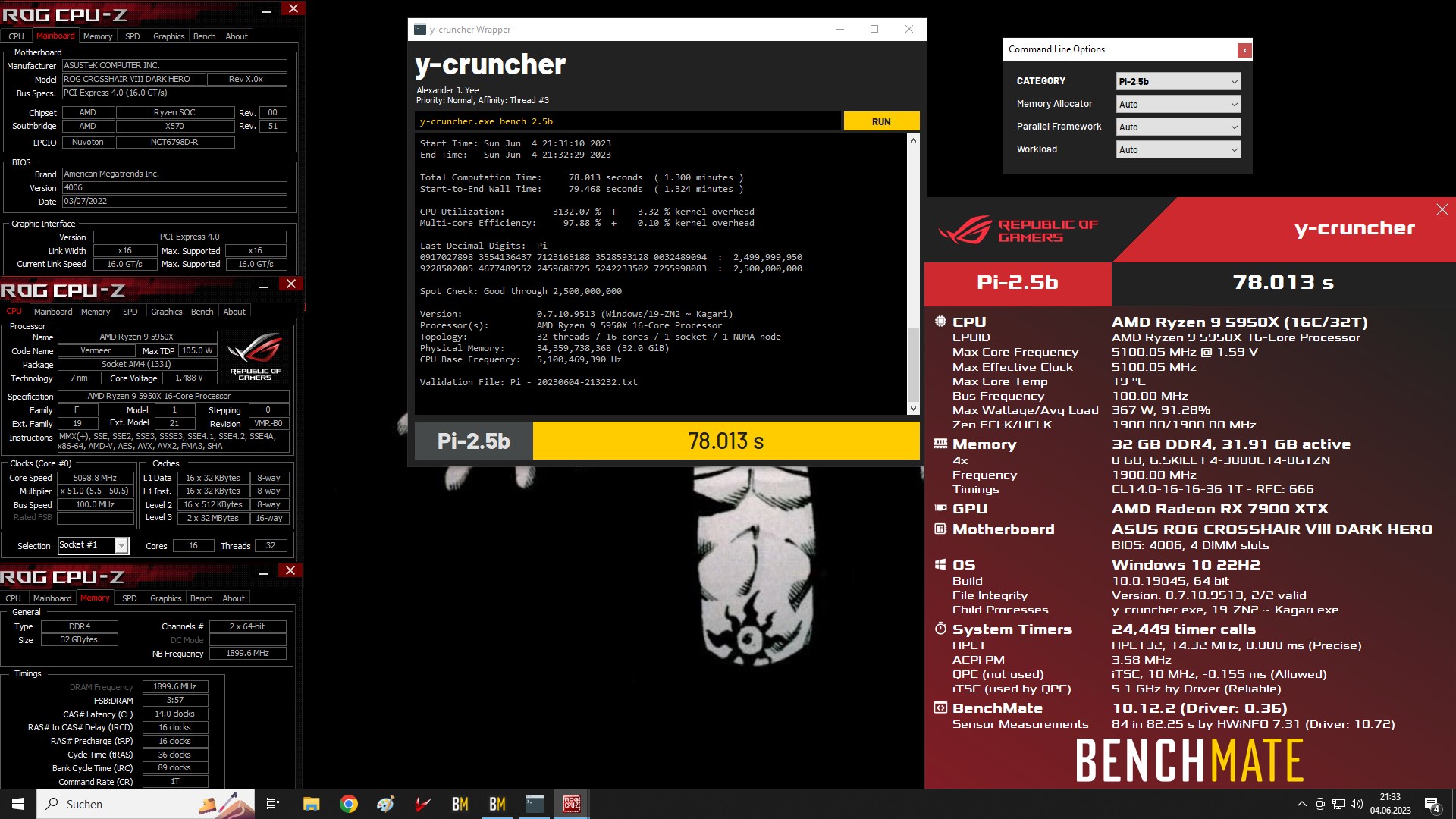Image resolution: width=1456 pixels, height=819 pixels.
Task: Switch to the ROG CPU-Z taskbar icon
Action: pyautogui.click(x=572, y=804)
